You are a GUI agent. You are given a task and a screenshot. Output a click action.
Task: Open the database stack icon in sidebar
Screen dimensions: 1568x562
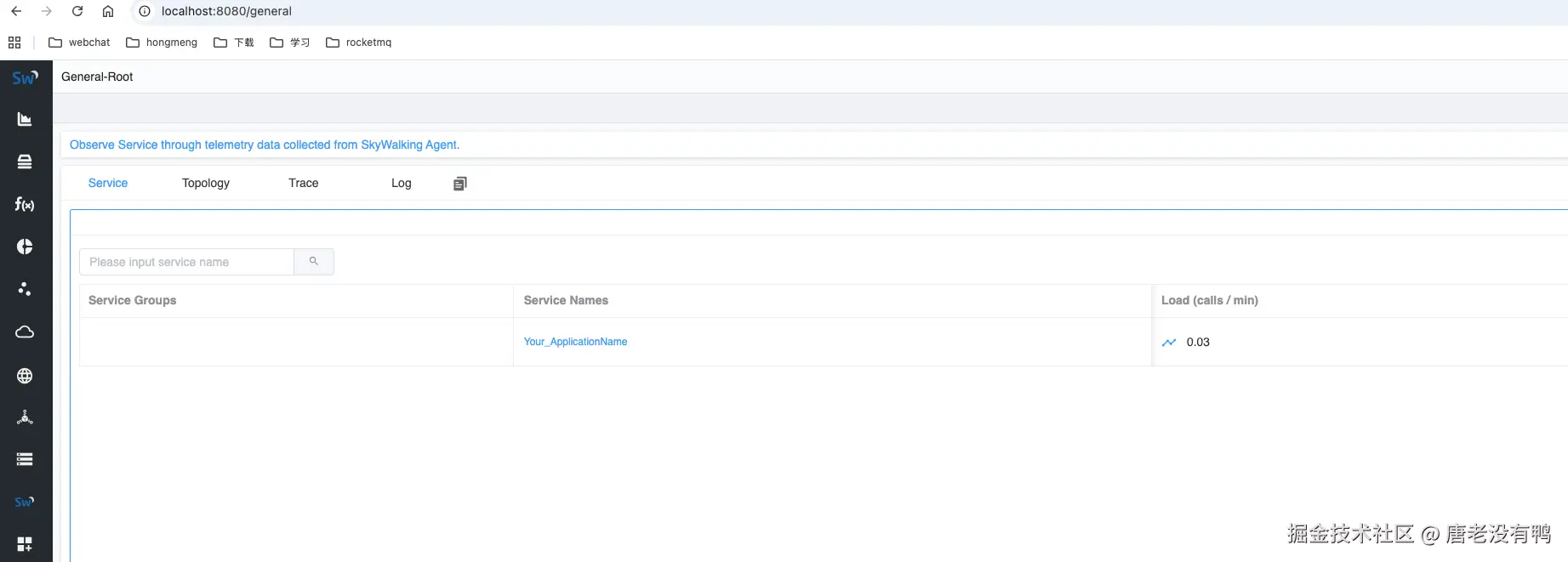coord(25,162)
